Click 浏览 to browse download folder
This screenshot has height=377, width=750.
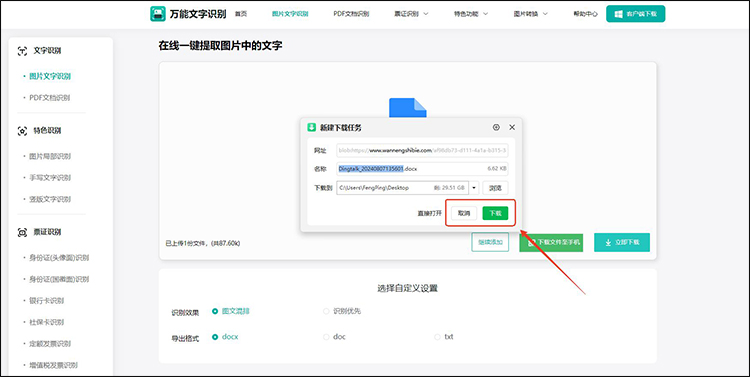(495, 188)
